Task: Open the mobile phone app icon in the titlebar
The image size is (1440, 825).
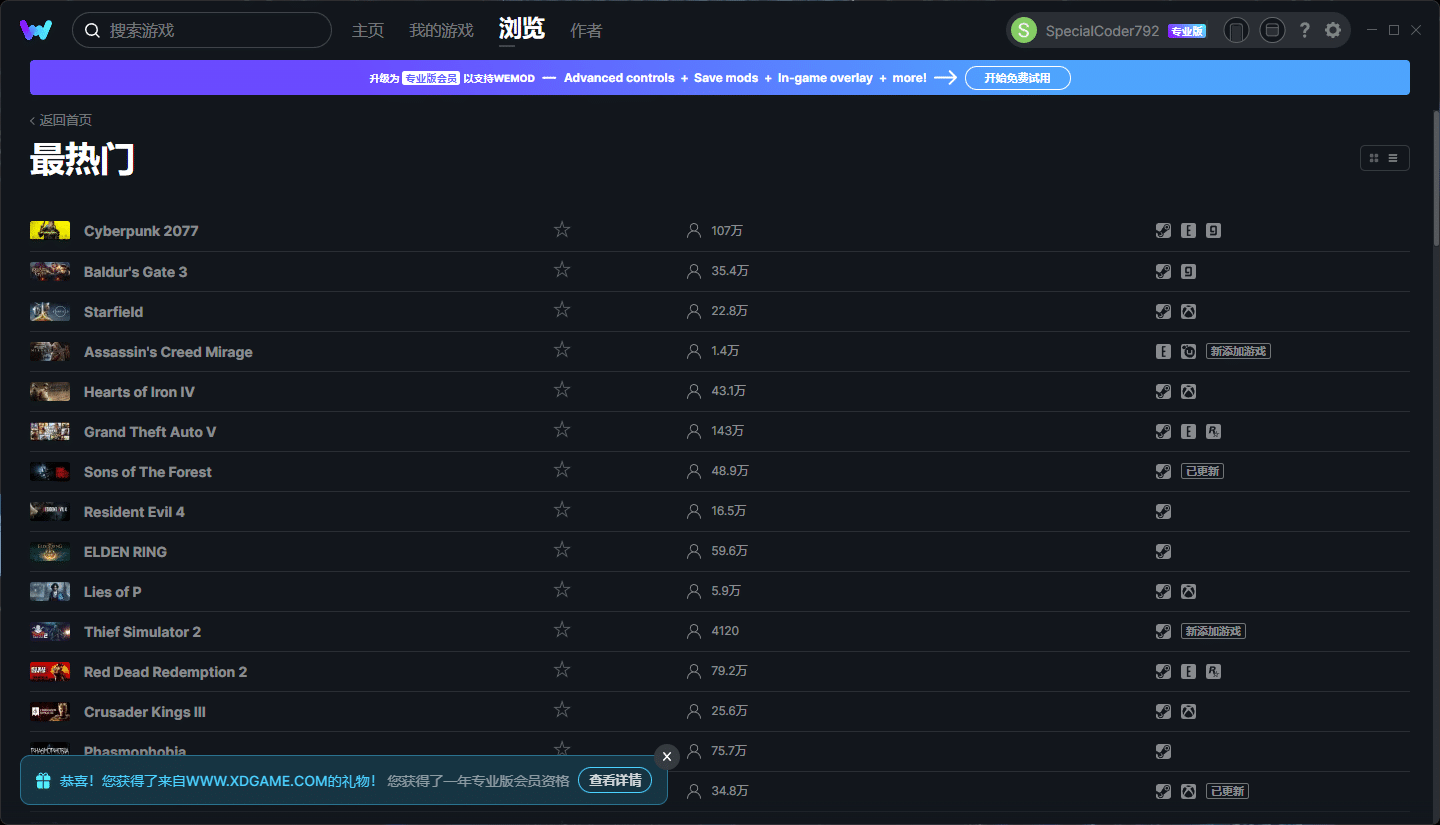Action: click(1236, 30)
